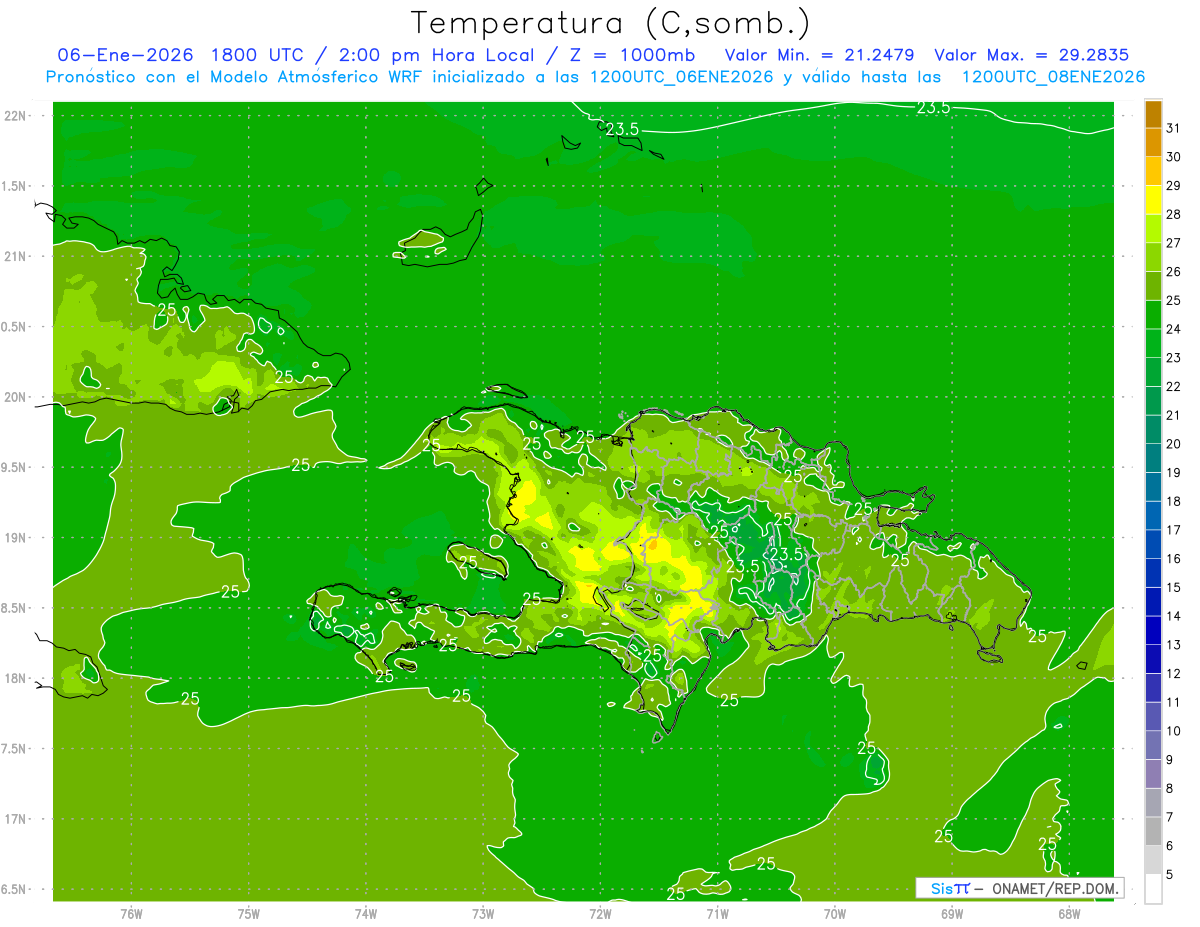Click the "69W" longitude label
This screenshot has width=1200, height=927.
click(x=952, y=914)
